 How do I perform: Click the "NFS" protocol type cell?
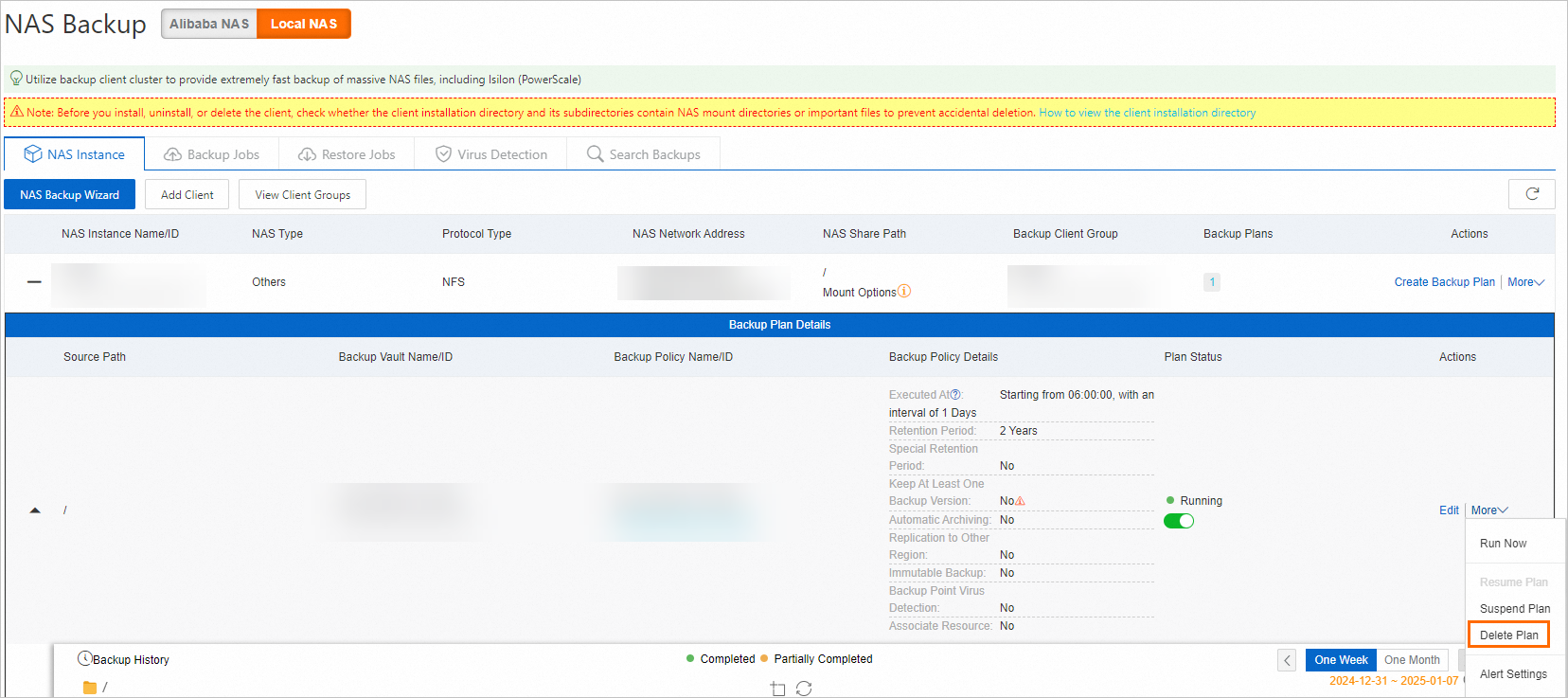[454, 282]
